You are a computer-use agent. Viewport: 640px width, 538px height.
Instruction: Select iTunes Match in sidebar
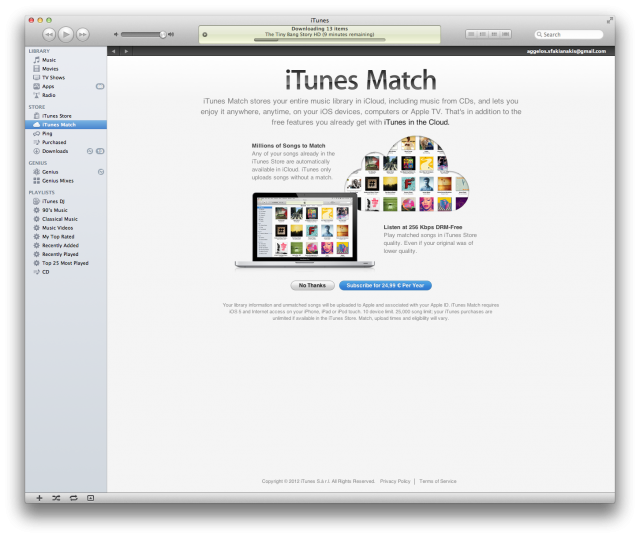[x=66, y=124]
